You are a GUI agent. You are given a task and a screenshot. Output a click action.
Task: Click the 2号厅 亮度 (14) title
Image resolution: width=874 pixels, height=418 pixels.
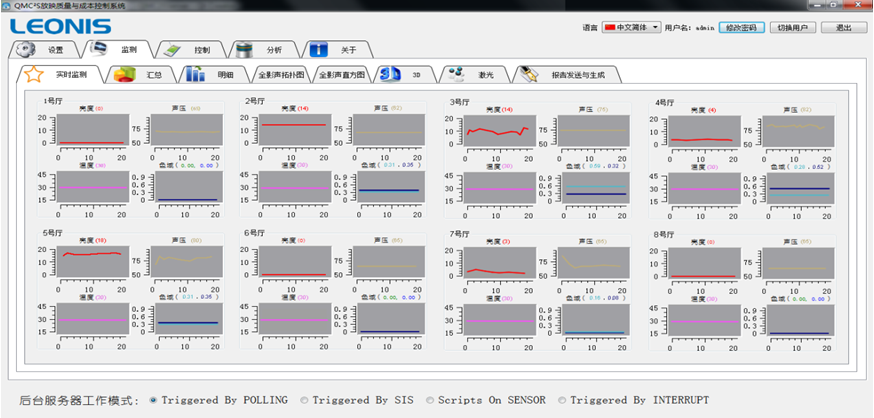coord(295,108)
